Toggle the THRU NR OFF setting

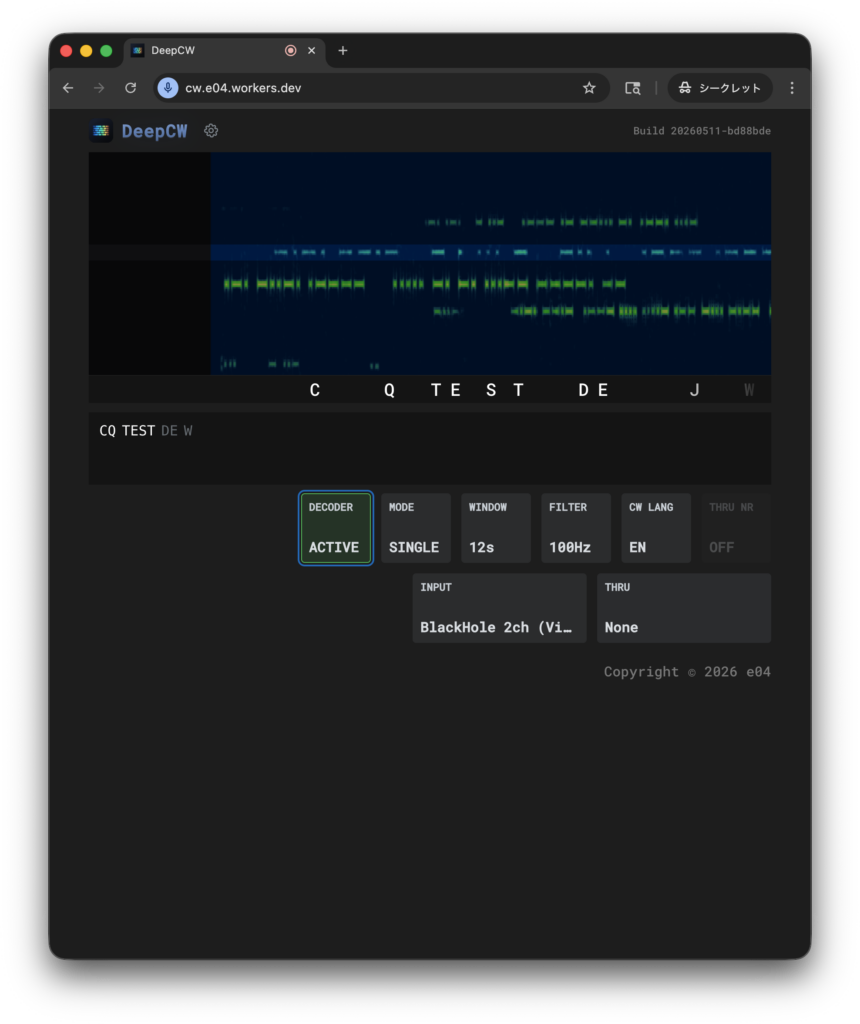point(736,528)
